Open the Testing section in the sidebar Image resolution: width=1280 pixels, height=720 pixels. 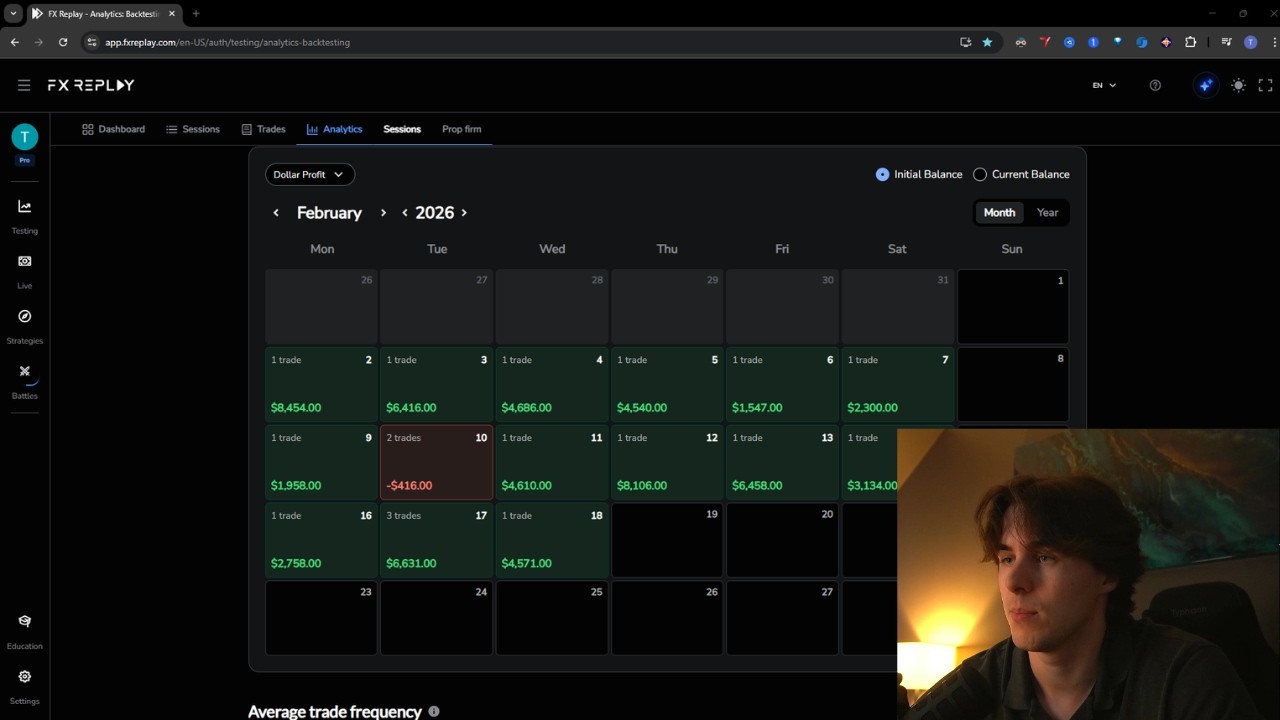25,215
